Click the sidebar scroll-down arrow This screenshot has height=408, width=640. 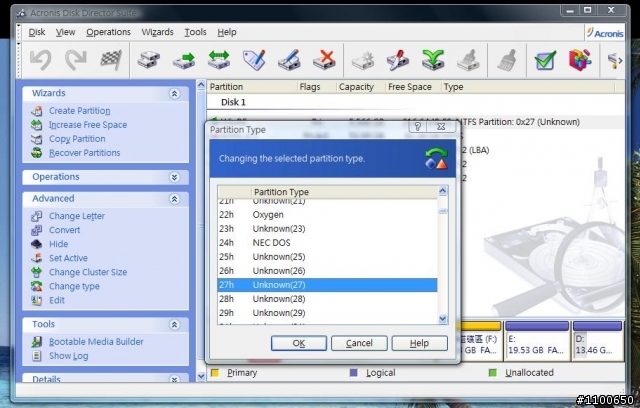(201, 376)
